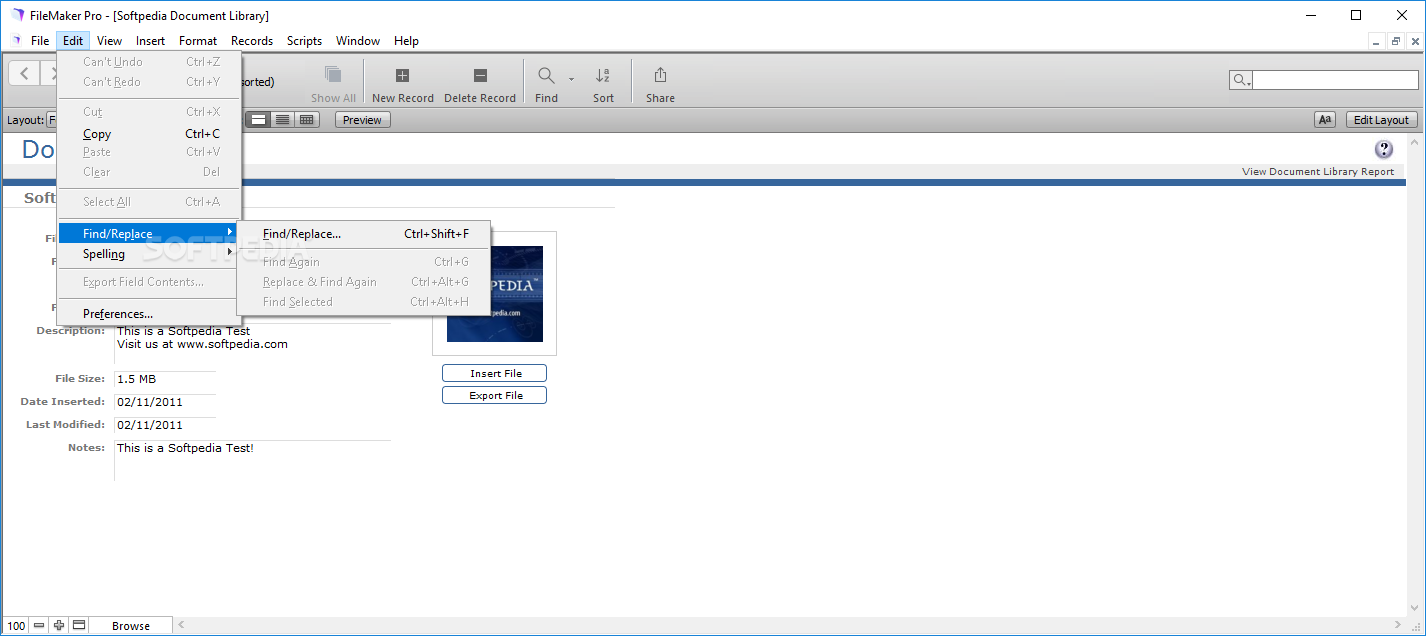The width and height of the screenshot is (1426, 636).
Task: Choose Copy from the Edit menu
Action: 149,134
